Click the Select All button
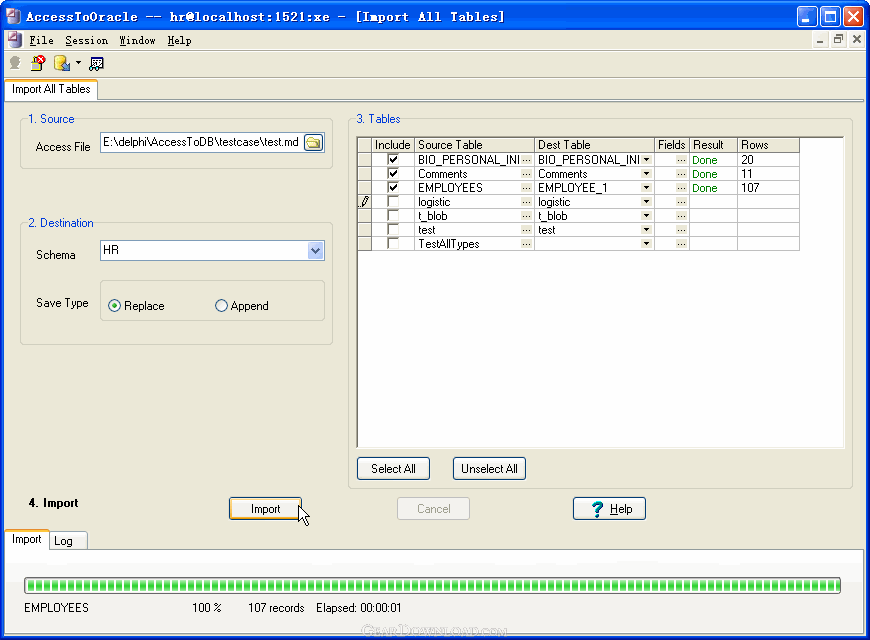This screenshot has width=870, height=640. click(393, 468)
